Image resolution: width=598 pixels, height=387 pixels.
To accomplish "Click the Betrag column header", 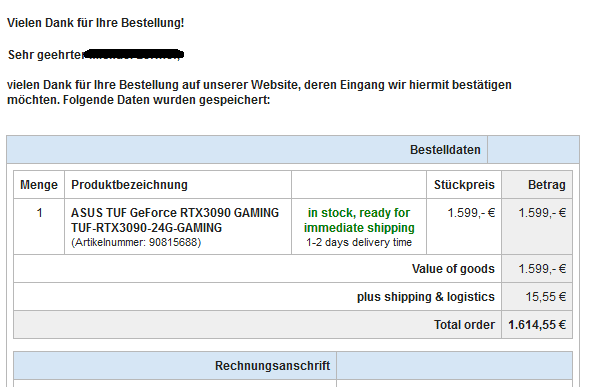I will click(x=547, y=185).
